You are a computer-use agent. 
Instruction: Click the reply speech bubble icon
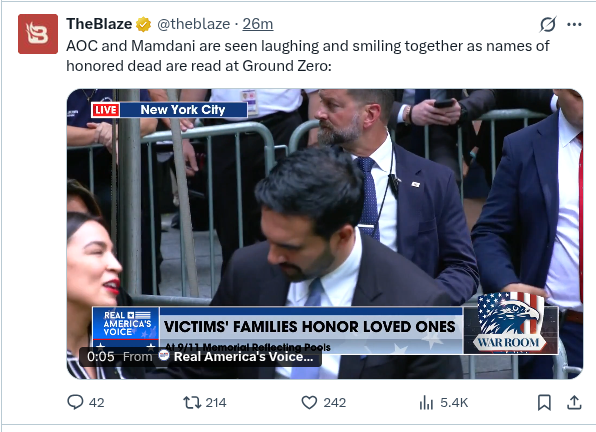(x=75, y=402)
